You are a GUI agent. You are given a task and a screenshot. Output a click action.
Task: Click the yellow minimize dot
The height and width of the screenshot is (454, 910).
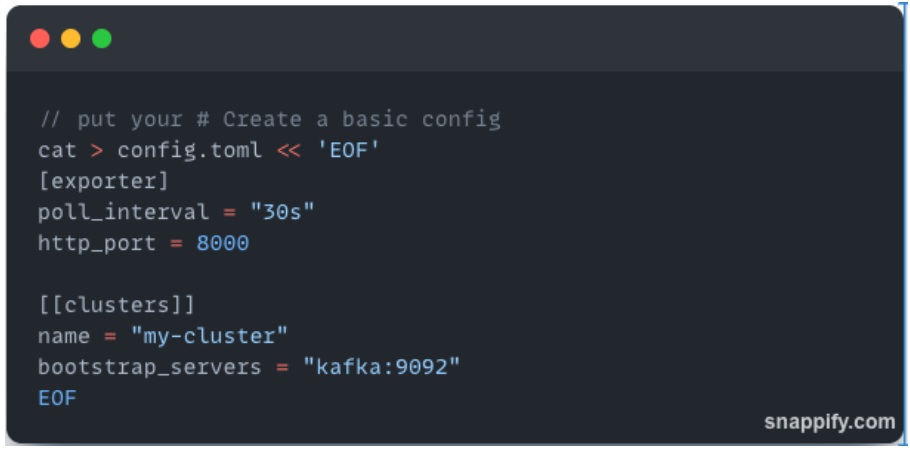pos(71,39)
